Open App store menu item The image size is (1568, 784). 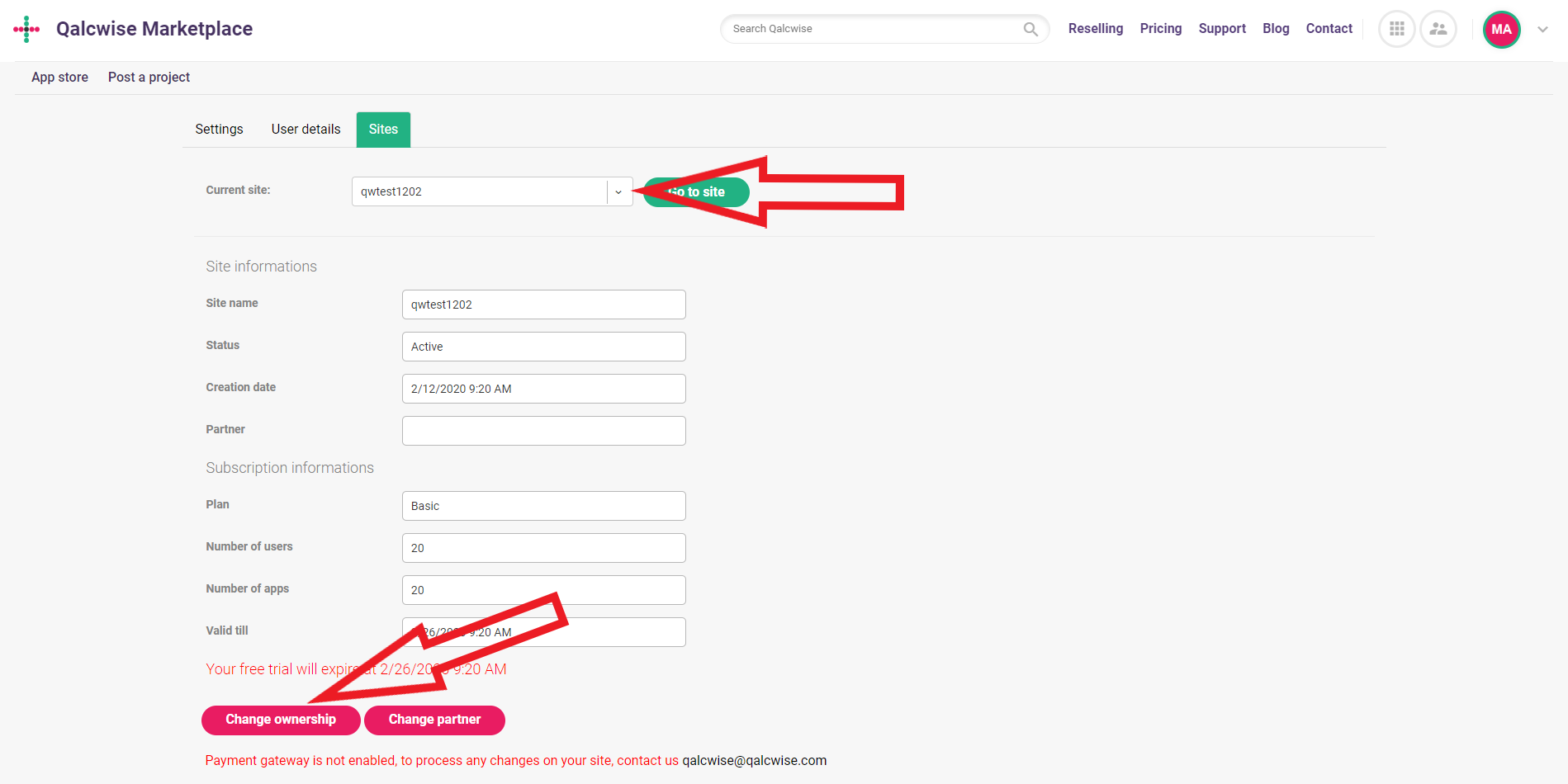[x=59, y=78]
